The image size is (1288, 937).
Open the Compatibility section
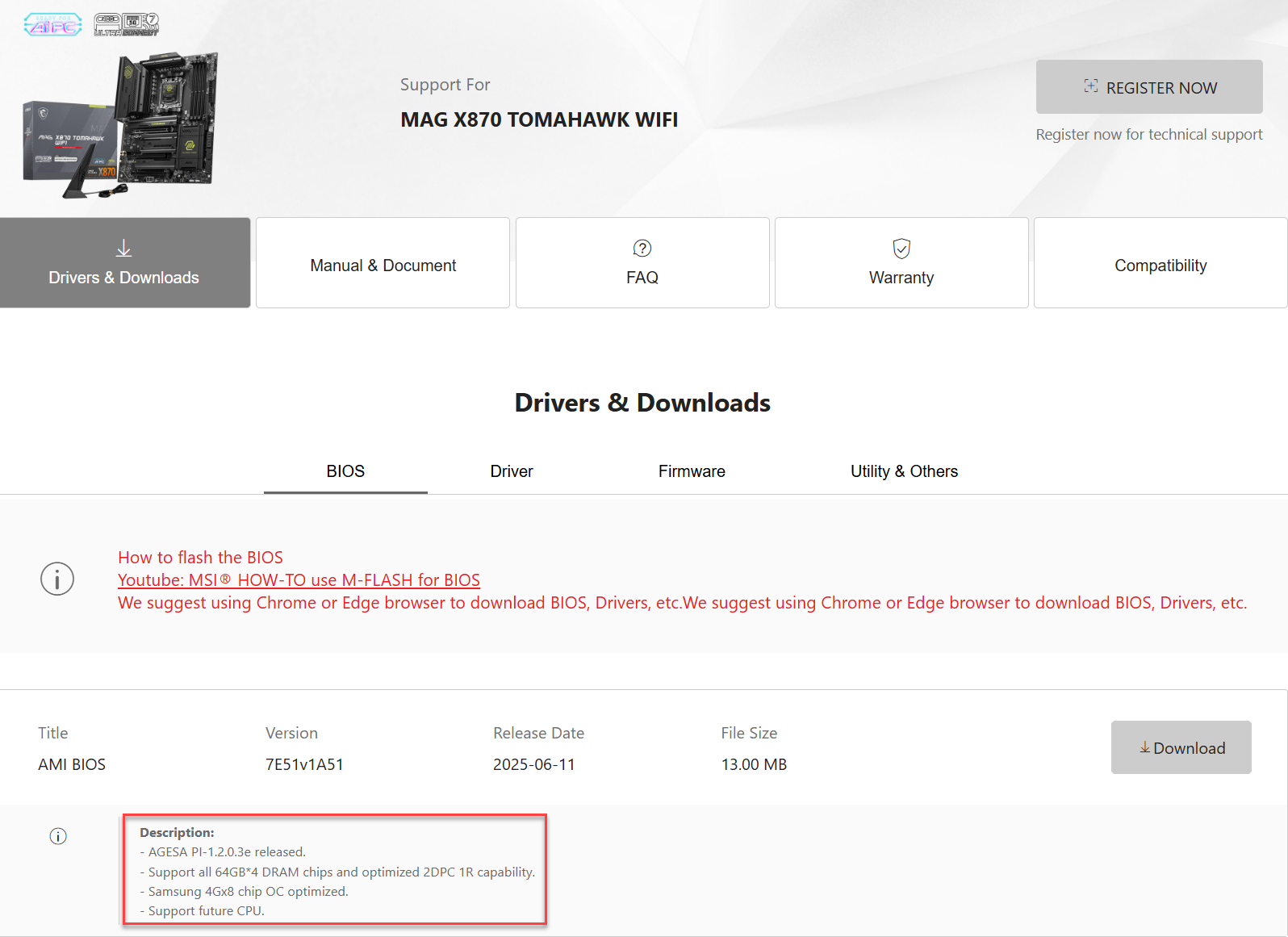(x=1160, y=265)
